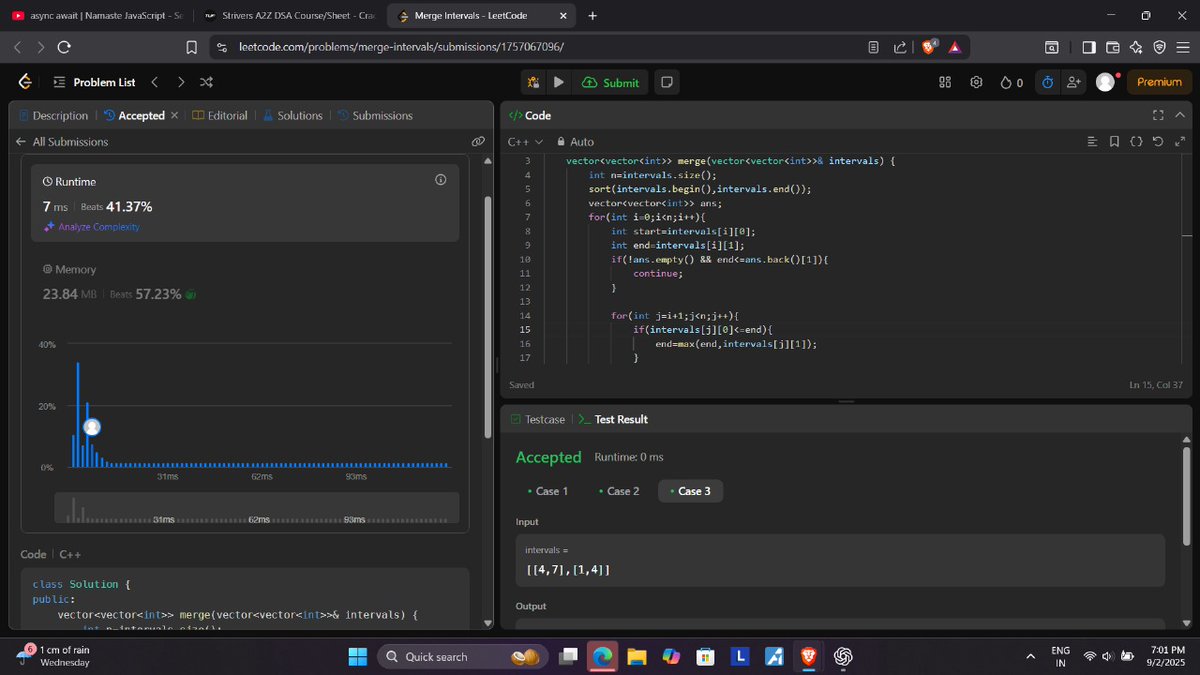This screenshot has height=675, width=1200.
Task: Open the Submissions tab
Action: (x=375, y=116)
